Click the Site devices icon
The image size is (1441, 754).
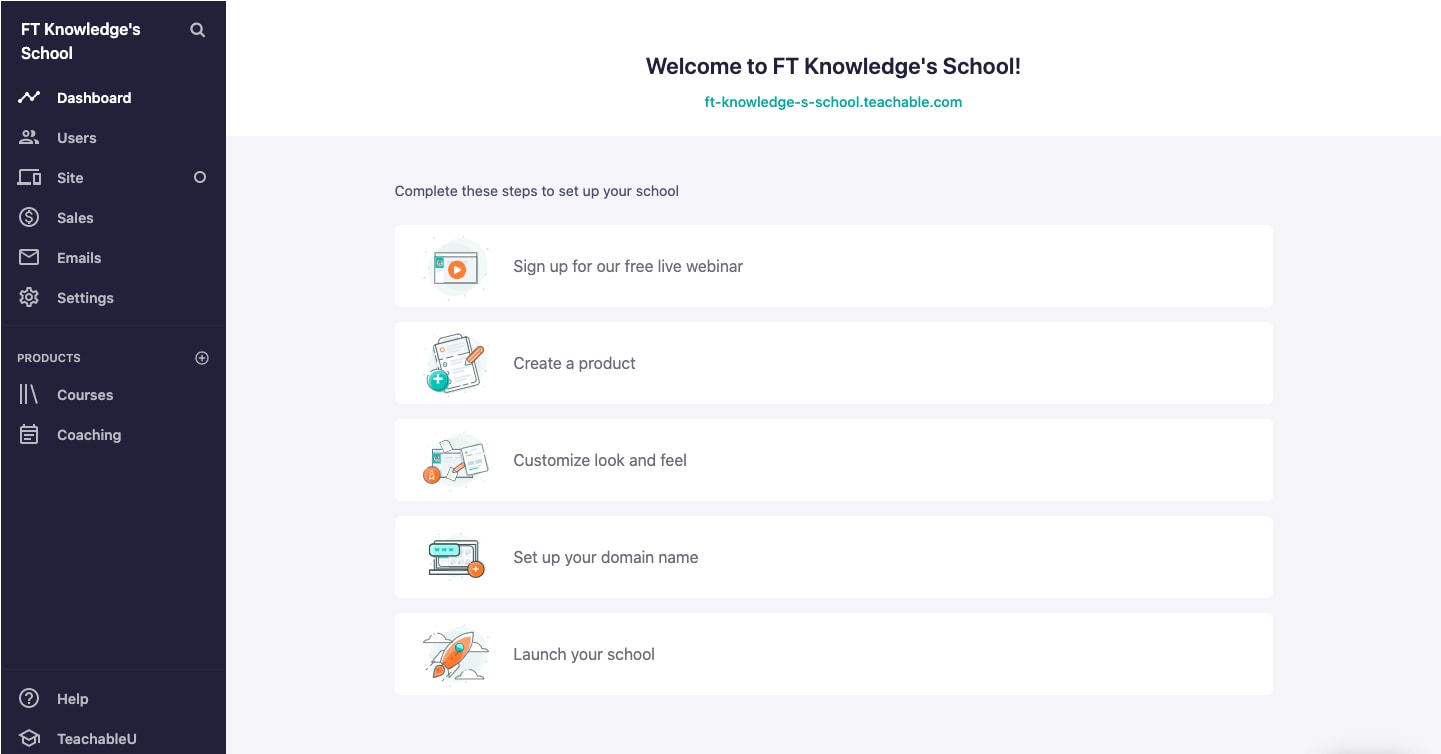coord(28,177)
